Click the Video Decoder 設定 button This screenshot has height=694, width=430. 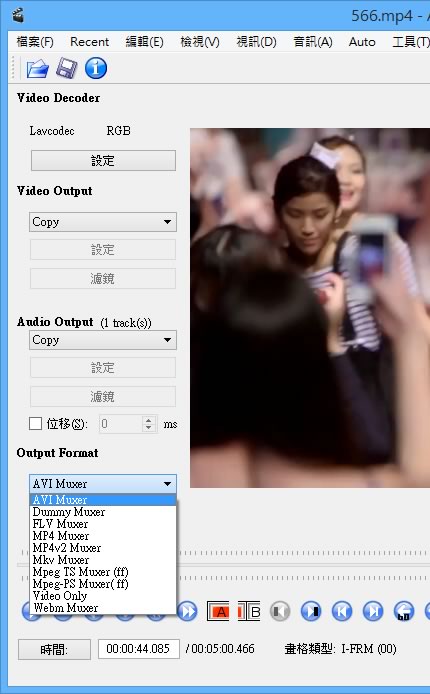[103, 160]
